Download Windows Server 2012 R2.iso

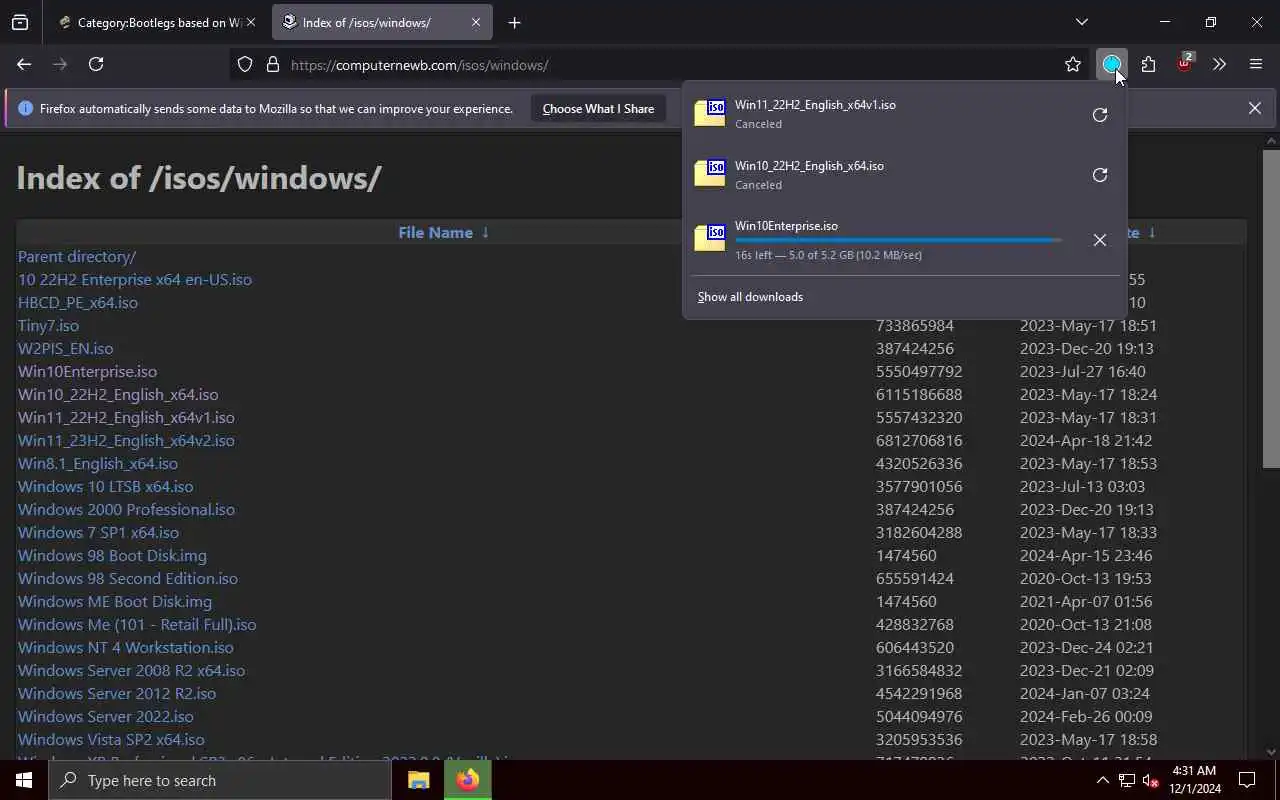pyautogui.click(x=117, y=693)
